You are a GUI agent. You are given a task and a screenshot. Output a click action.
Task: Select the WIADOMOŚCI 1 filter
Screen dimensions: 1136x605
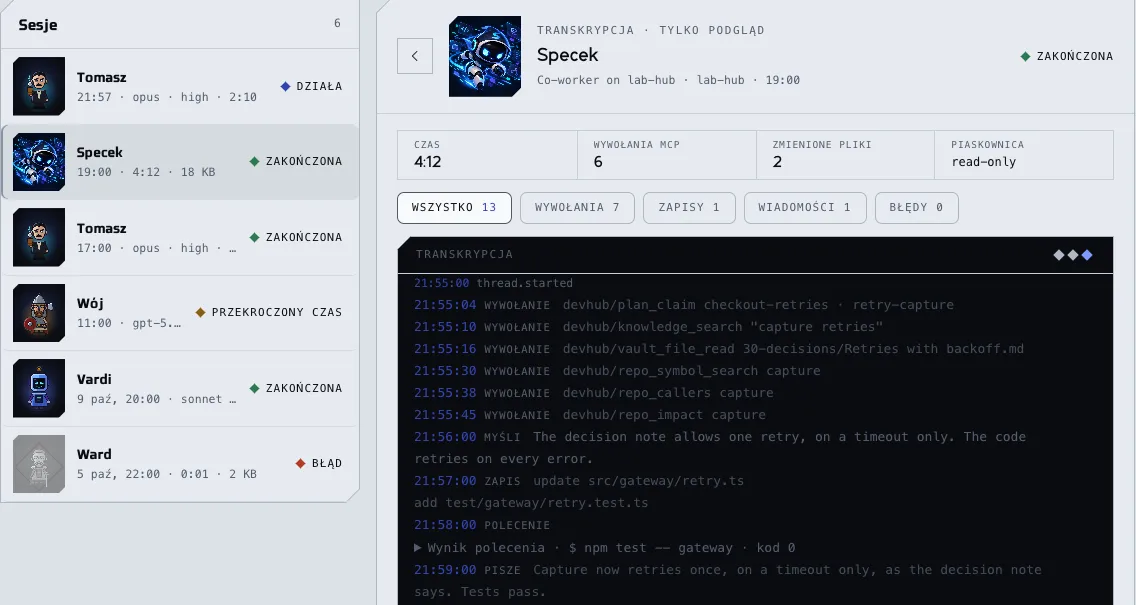[805, 208]
